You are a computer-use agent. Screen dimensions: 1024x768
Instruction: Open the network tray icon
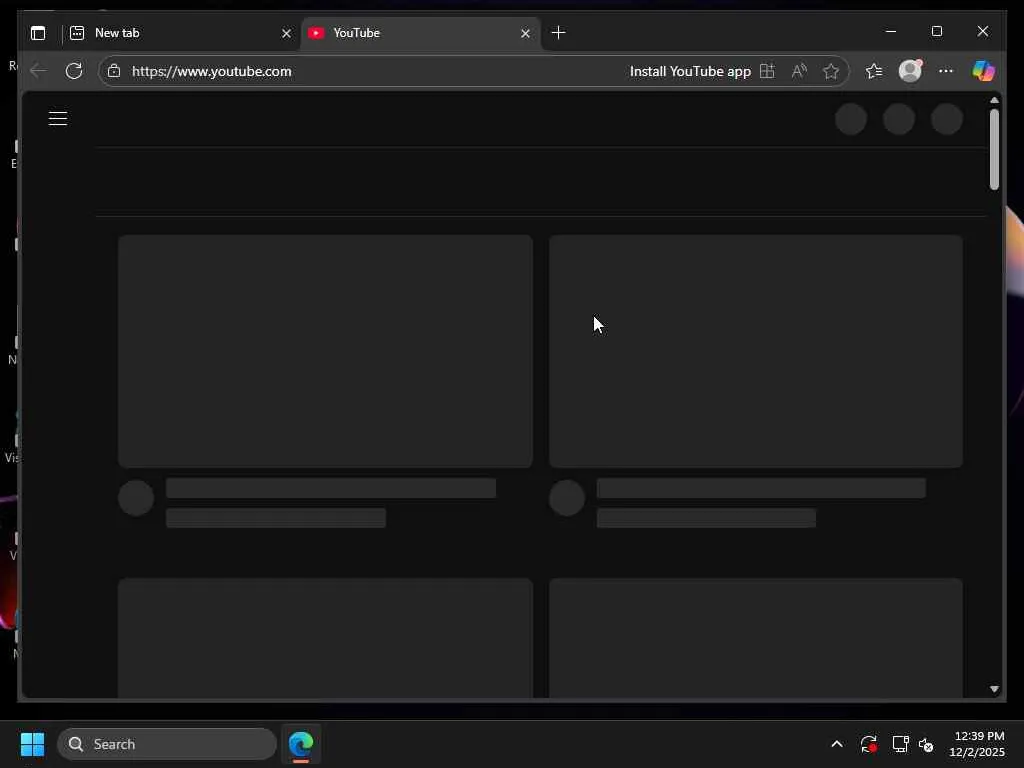[x=901, y=744]
